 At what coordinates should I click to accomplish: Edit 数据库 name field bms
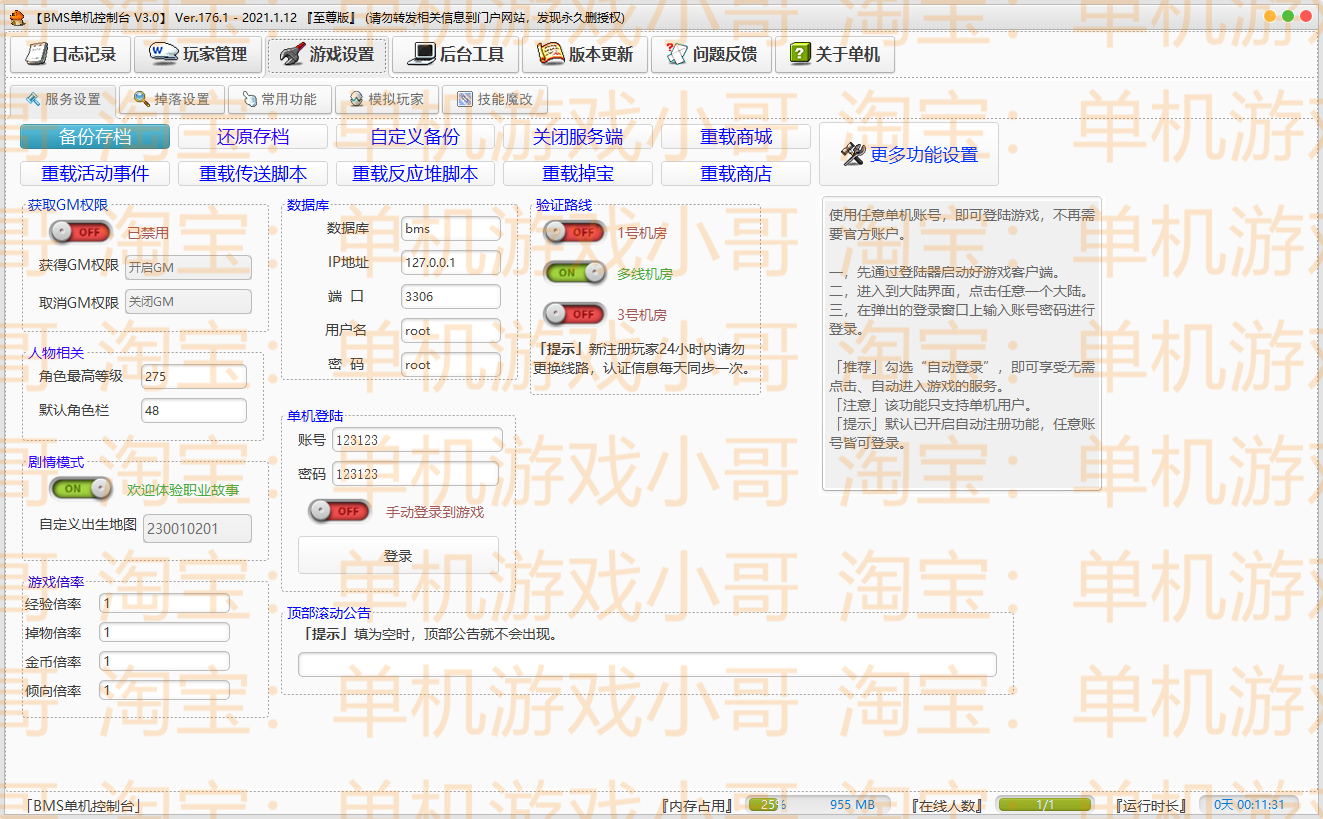coord(451,229)
